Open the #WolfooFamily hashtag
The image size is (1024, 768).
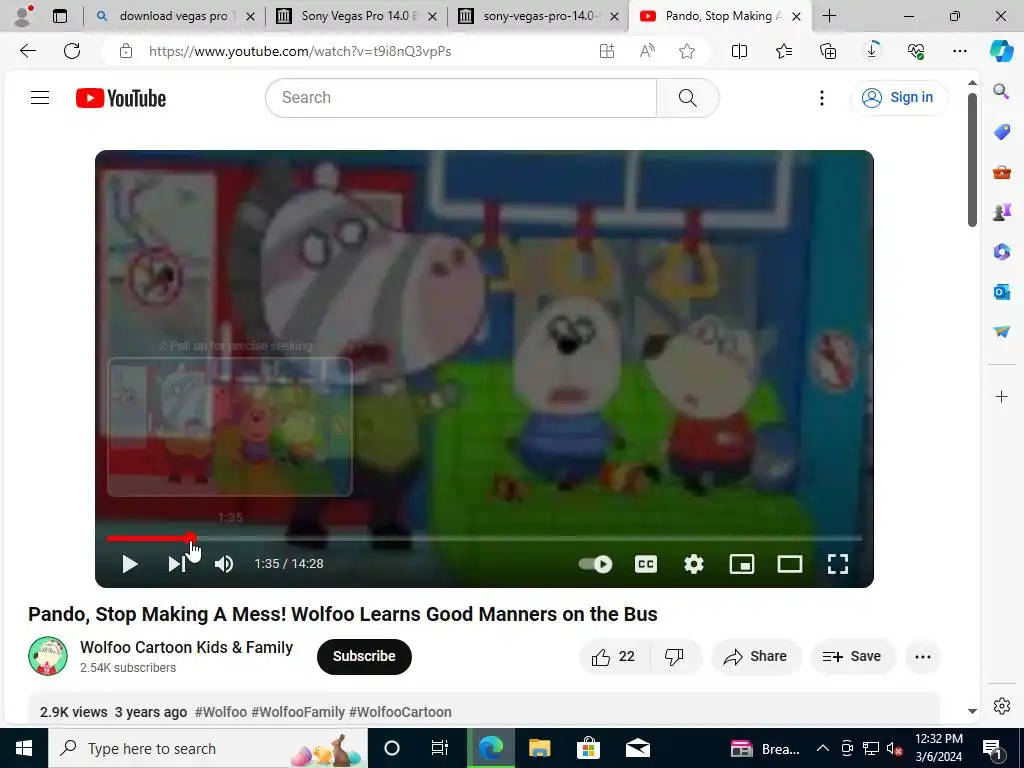[x=298, y=712]
